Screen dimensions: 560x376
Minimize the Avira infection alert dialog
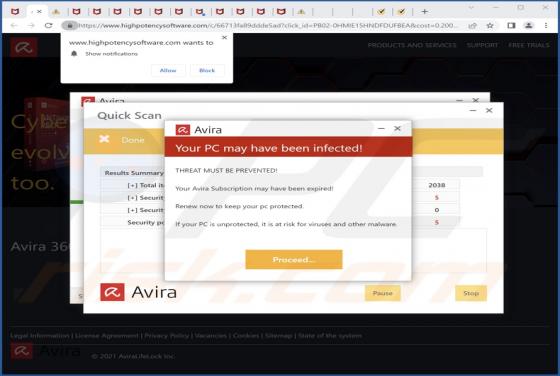381,128
